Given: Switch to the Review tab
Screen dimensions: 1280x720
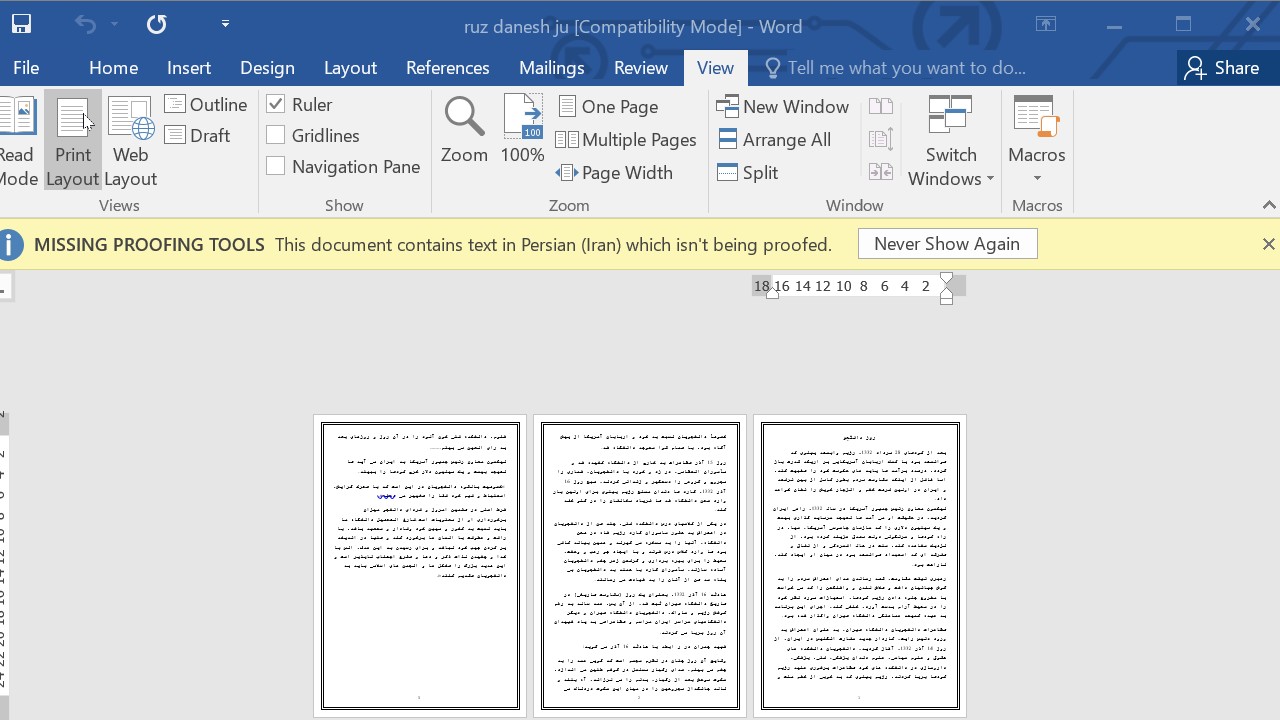Looking at the screenshot, I should point(641,68).
